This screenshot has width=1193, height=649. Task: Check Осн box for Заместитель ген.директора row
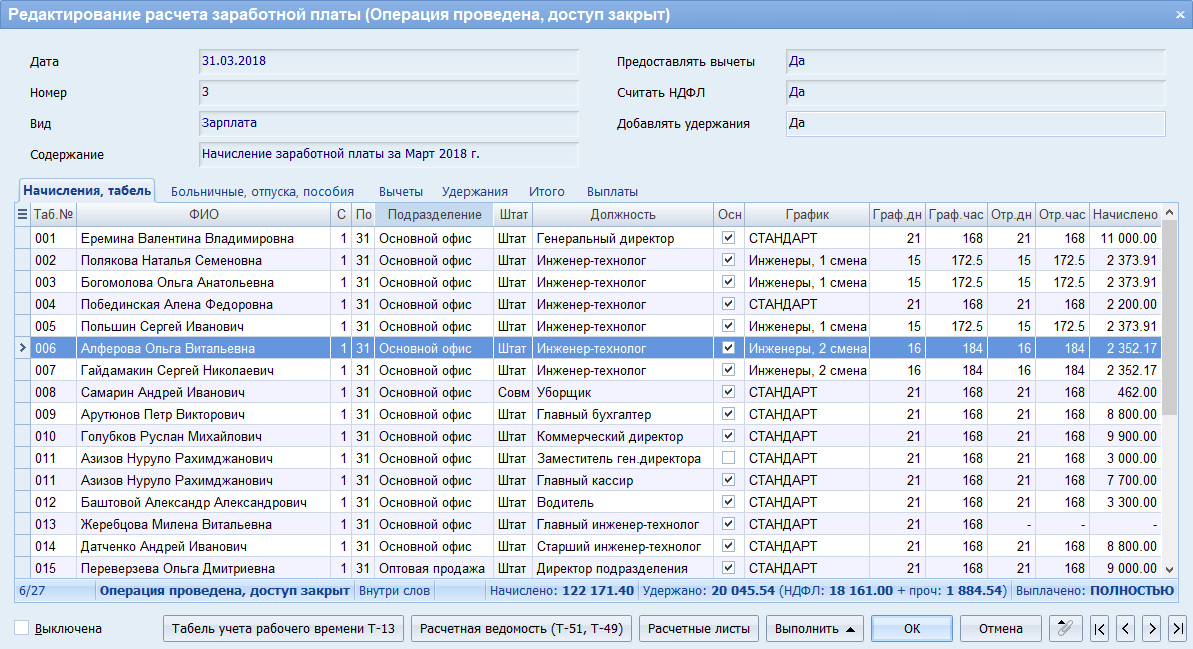(729, 458)
